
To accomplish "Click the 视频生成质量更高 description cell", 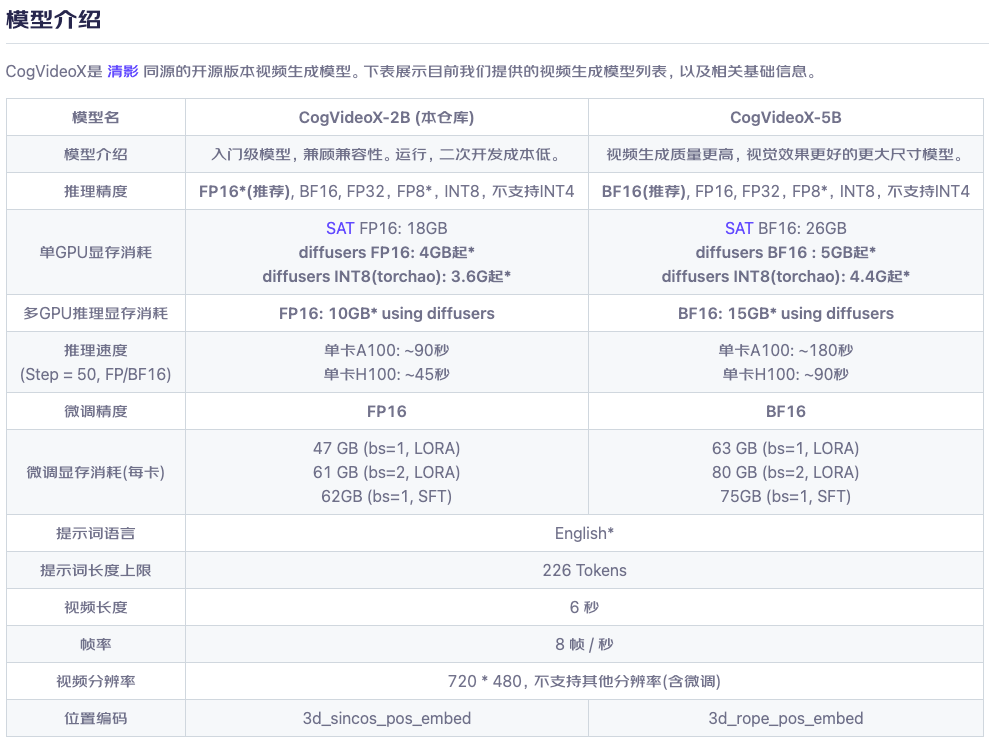I will pyautogui.click(x=786, y=155).
